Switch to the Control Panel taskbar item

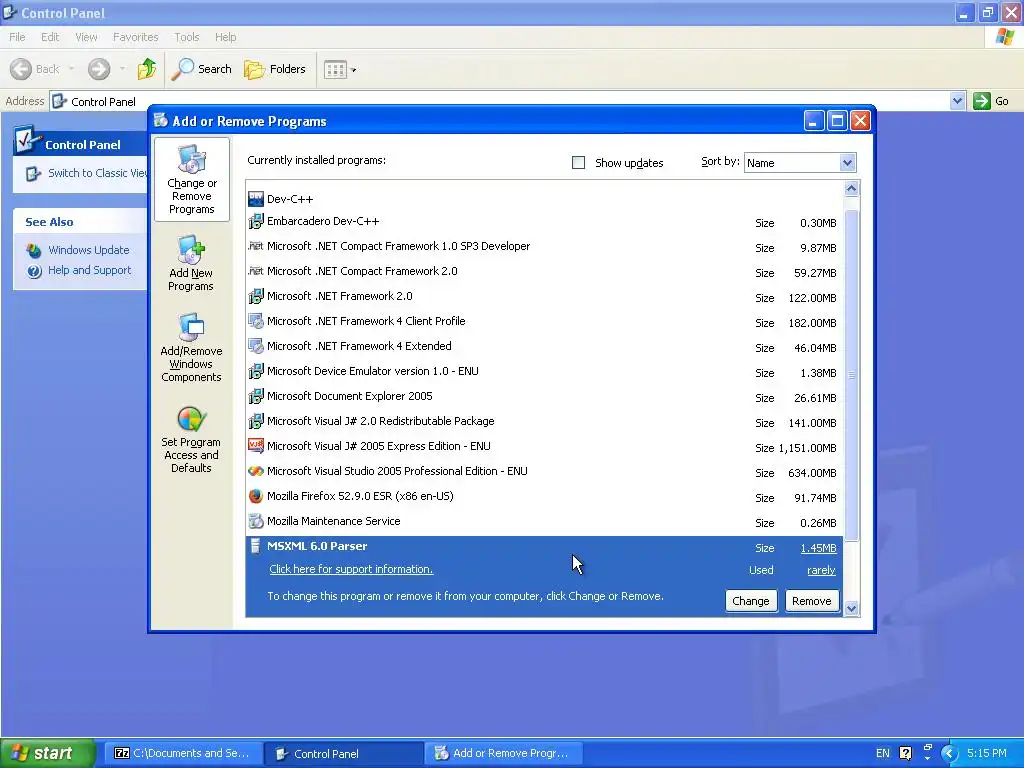click(x=343, y=753)
